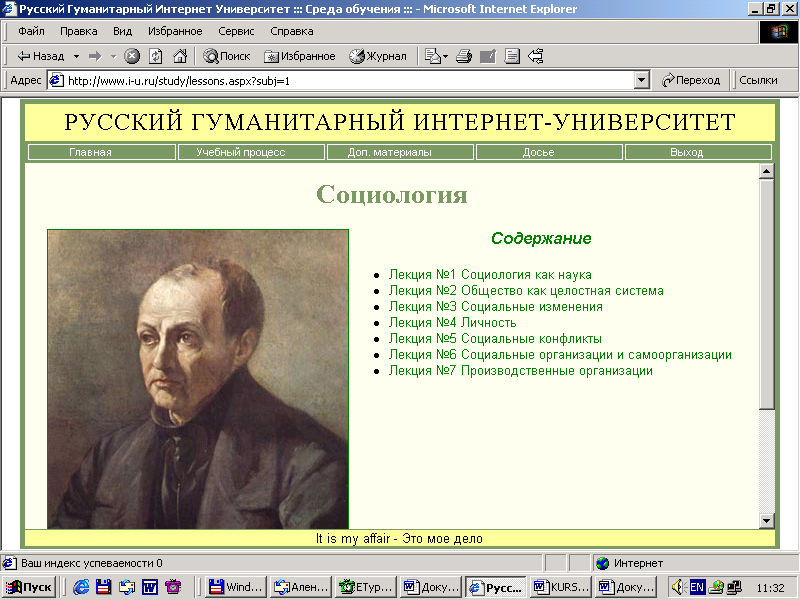
Task: Click the Содержание heading text
Action: [541, 238]
